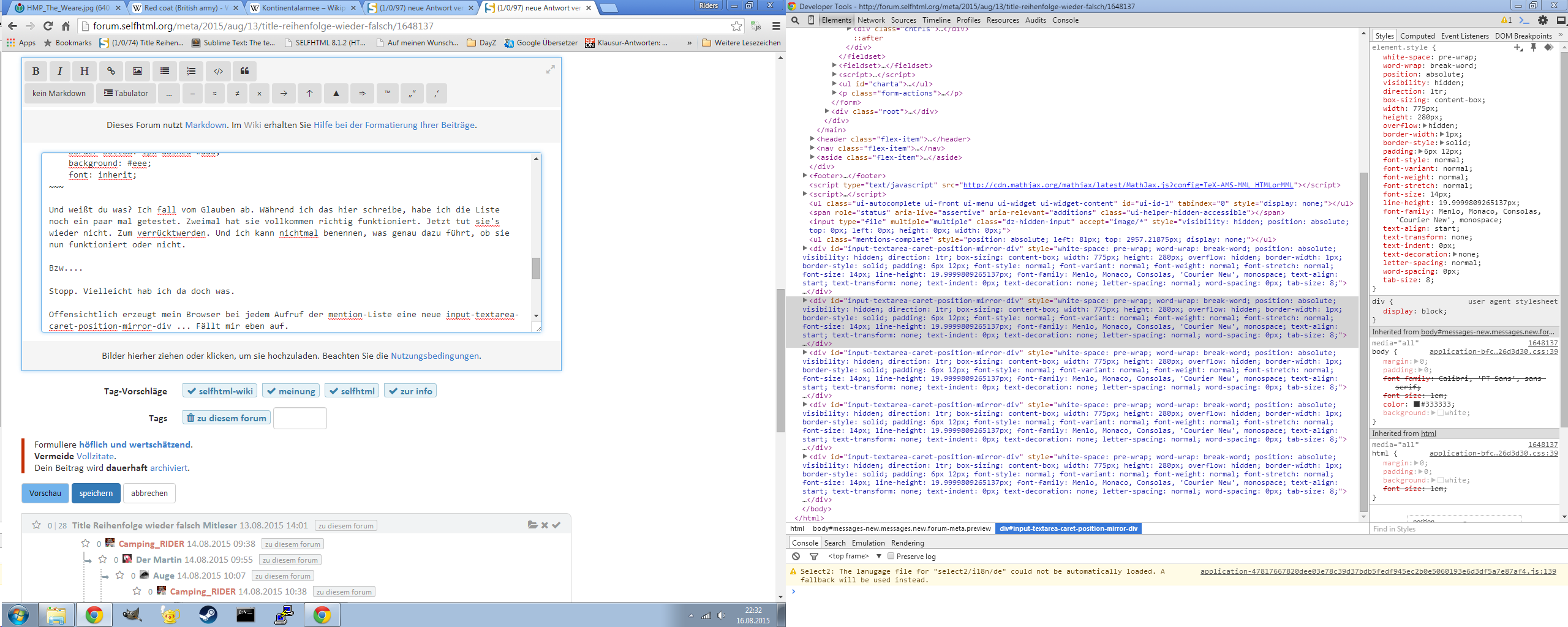Apply bold formatting in the forum editor
The height and width of the screenshot is (627, 1568).
click(36, 71)
